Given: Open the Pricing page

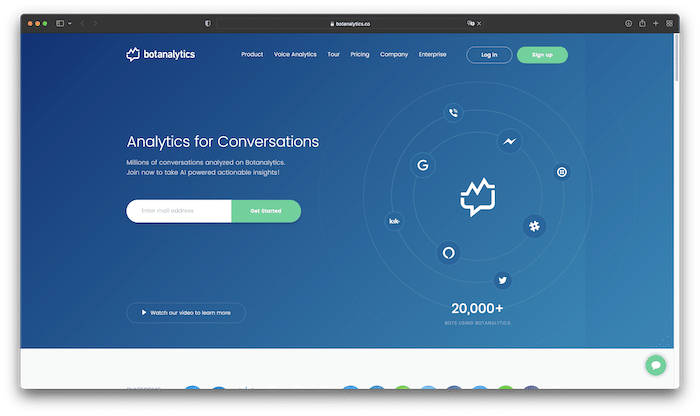Looking at the screenshot, I should pos(360,54).
